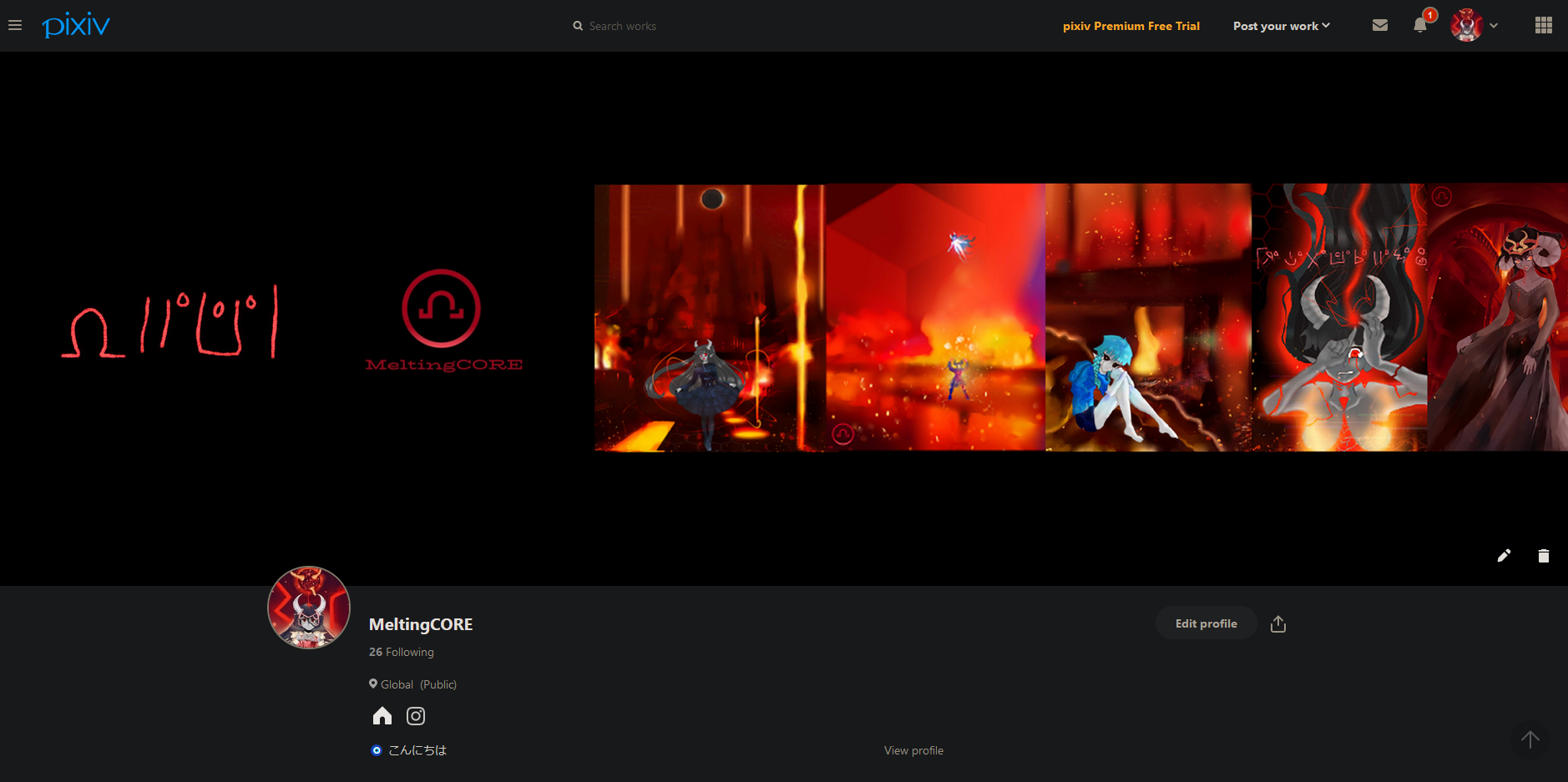1568x782 pixels.
Task: Open the home website link icon
Action: [x=382, y=716]
